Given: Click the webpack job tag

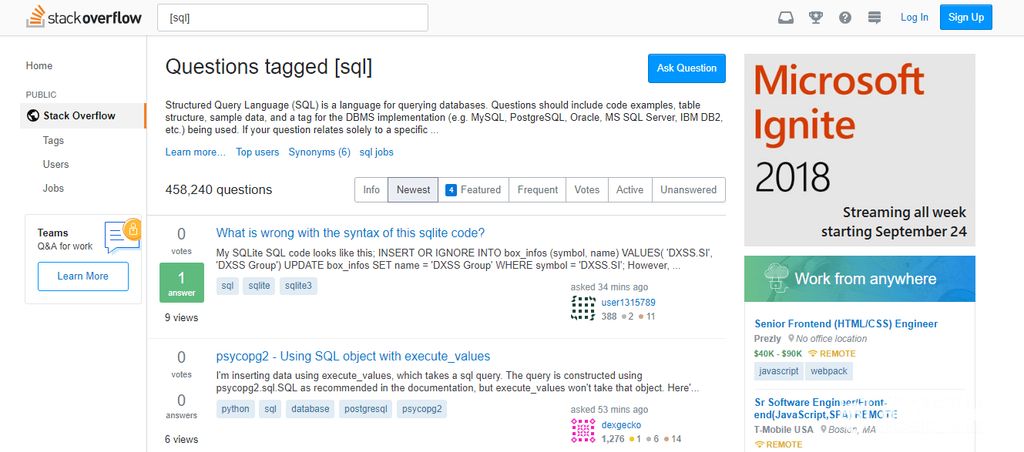Looking at the screenshot, I should (828, 371).
